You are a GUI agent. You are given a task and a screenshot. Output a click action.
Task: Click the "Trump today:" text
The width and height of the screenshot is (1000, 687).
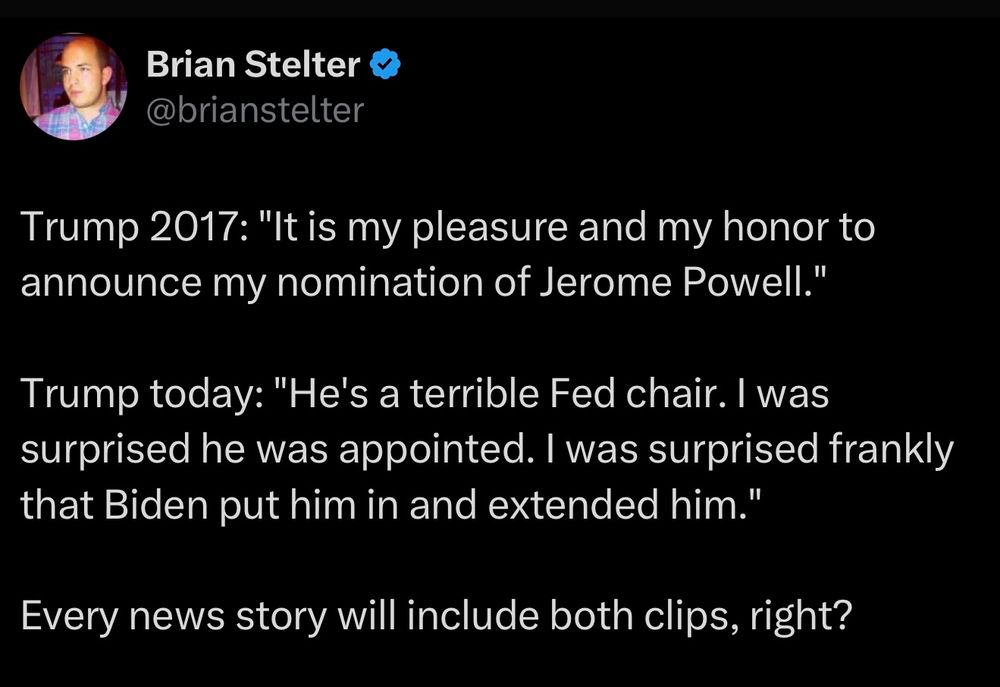point(140,394)
